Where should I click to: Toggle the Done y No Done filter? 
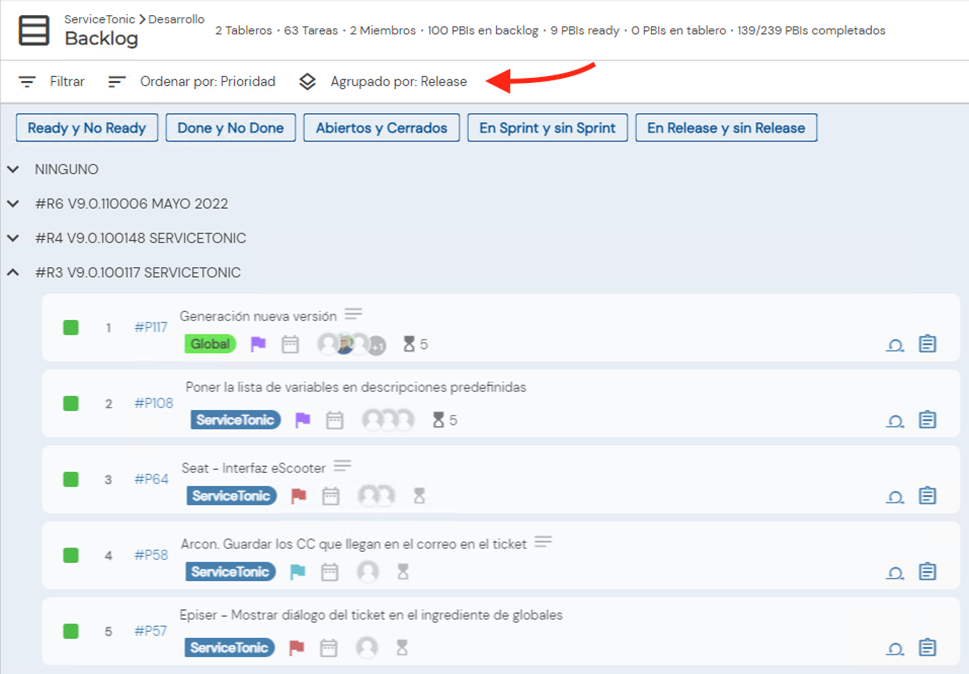pos(230,128)
